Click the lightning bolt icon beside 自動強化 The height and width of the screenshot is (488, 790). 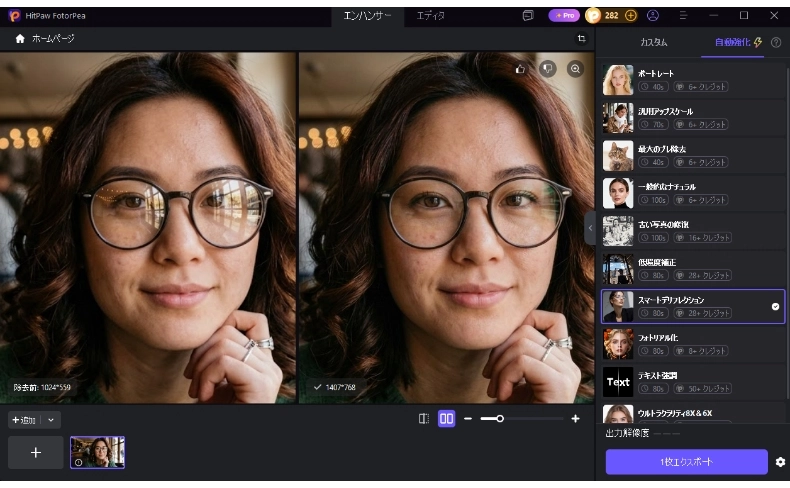[758, 42]
